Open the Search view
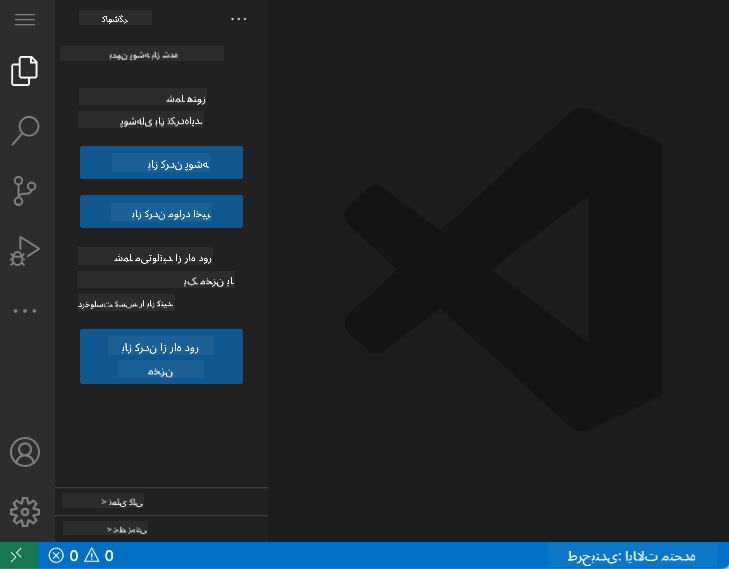 25,129
